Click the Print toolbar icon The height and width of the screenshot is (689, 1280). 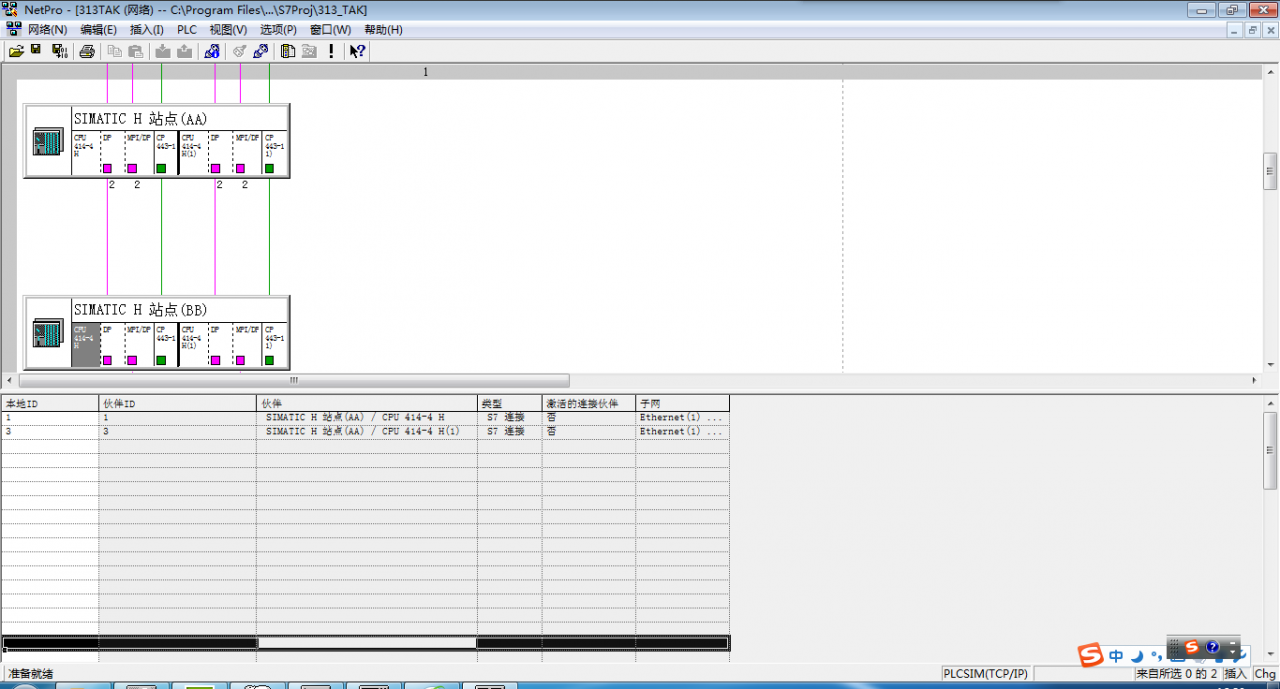[87, 51]
